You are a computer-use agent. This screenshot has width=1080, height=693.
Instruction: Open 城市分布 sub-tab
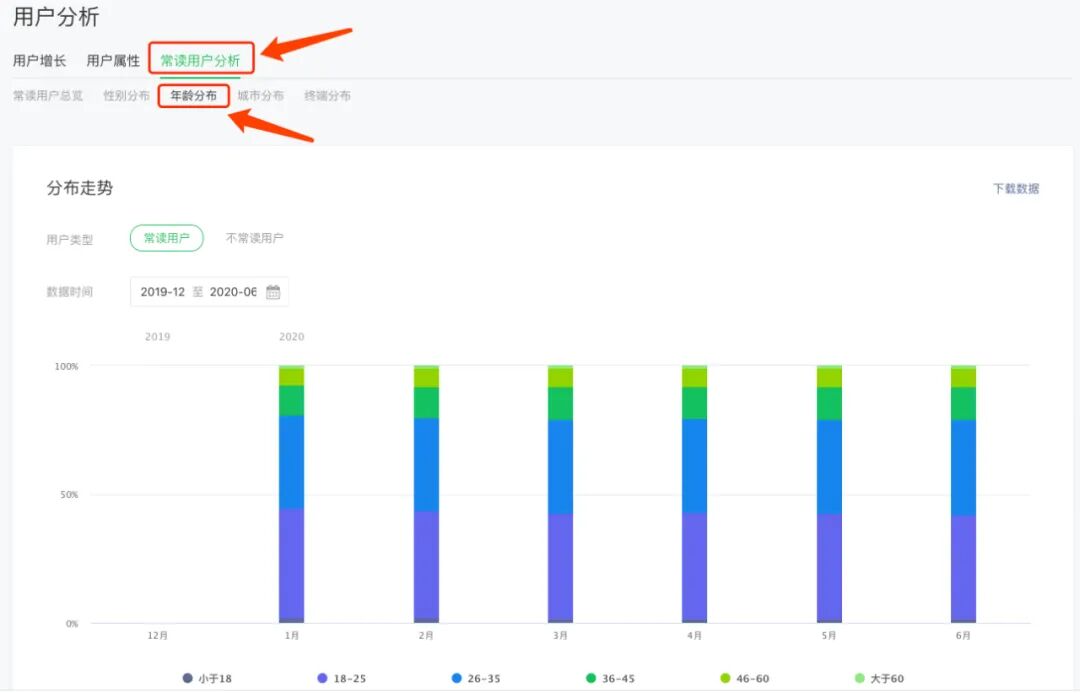(x=260, y=96)
